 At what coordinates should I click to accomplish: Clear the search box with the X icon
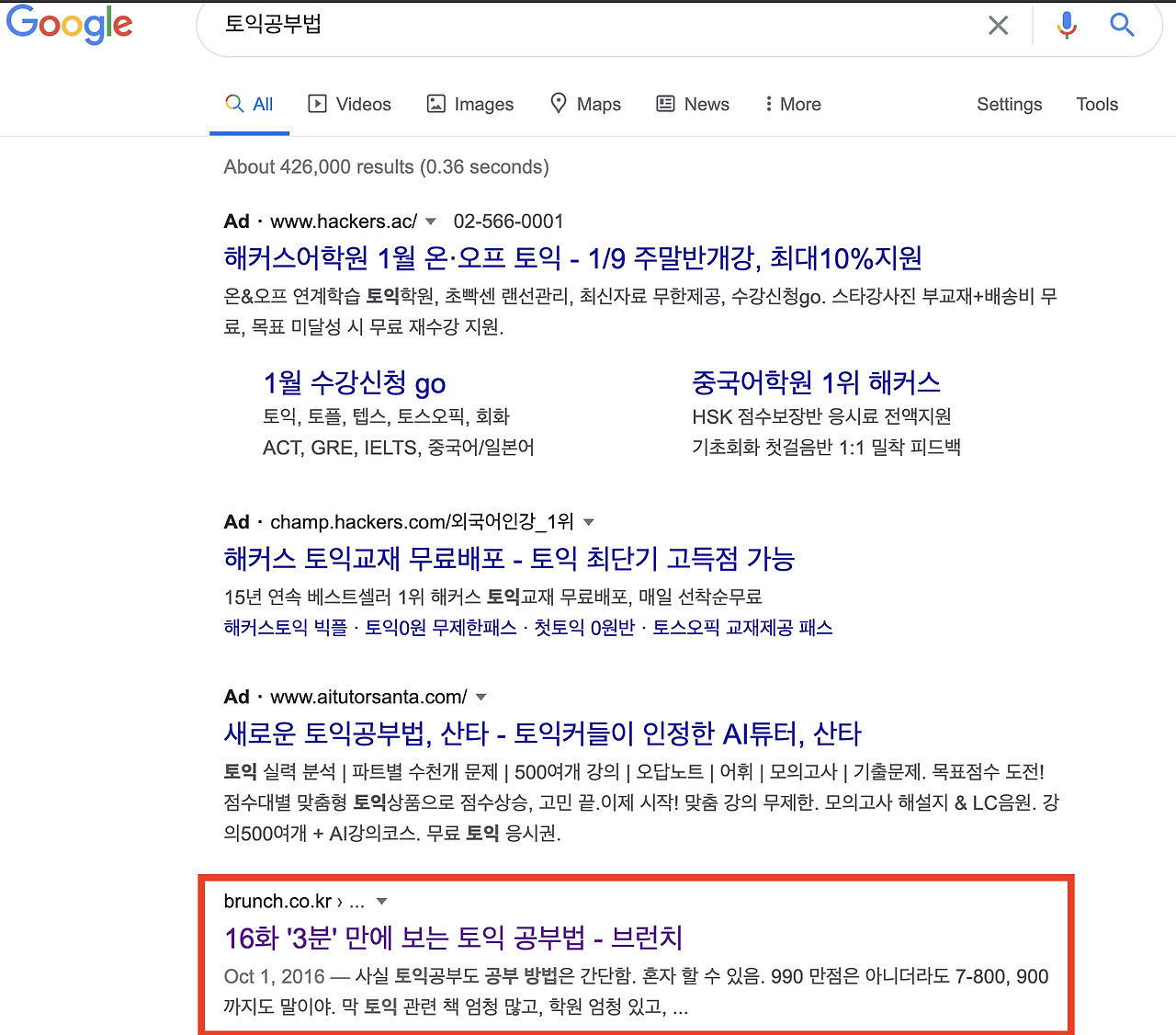(x=998, y=26)
